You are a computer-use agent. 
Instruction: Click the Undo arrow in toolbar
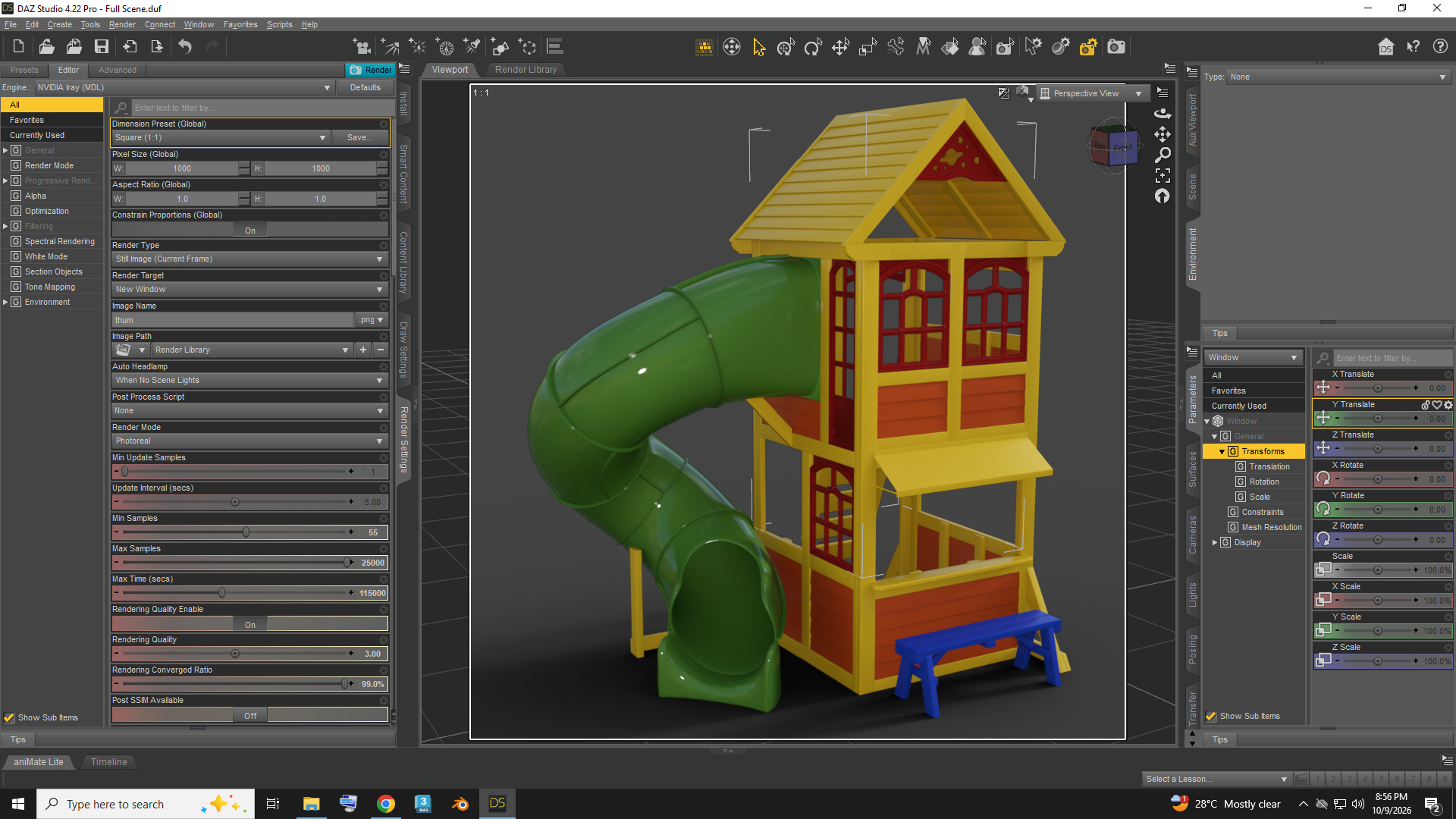click(185, 47)
